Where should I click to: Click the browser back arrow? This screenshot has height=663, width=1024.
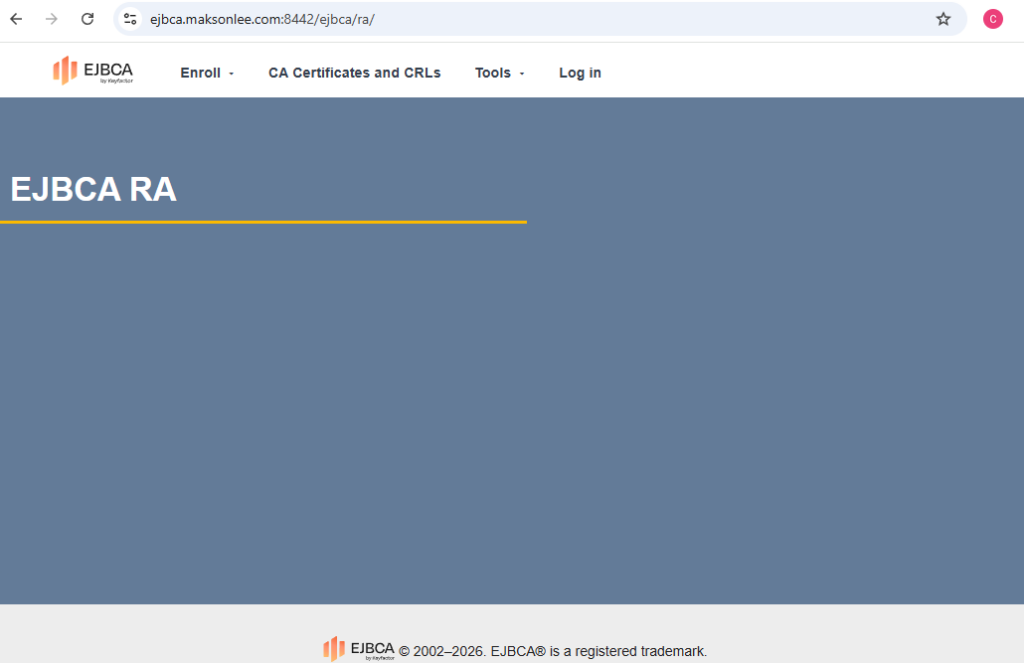coord(16,19)
